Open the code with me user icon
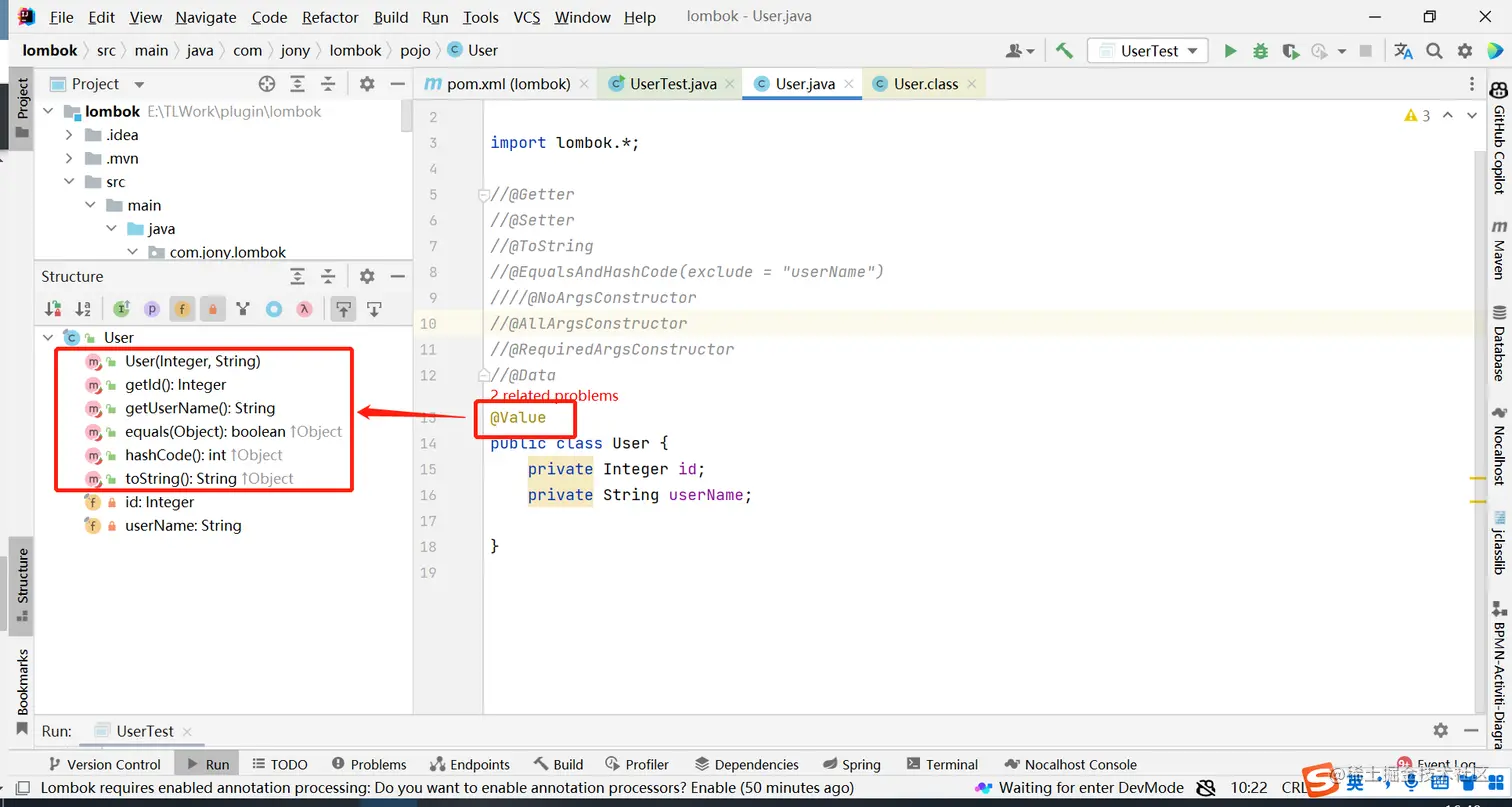The image size is (1512, 807). coord(1021,51)
